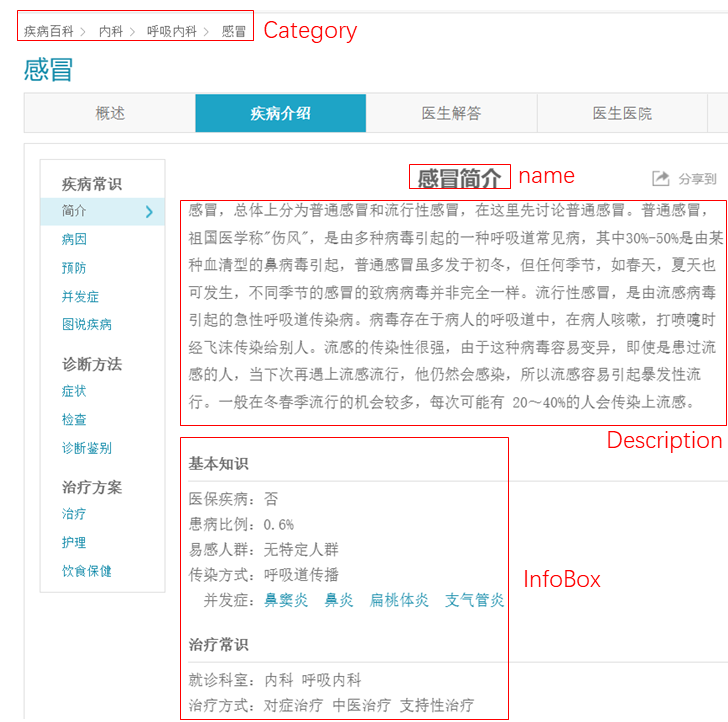The width and height of the screenshot is (728, 722).
Task: Click 治疗 under 治疗方案
Action: click(74, 514)
